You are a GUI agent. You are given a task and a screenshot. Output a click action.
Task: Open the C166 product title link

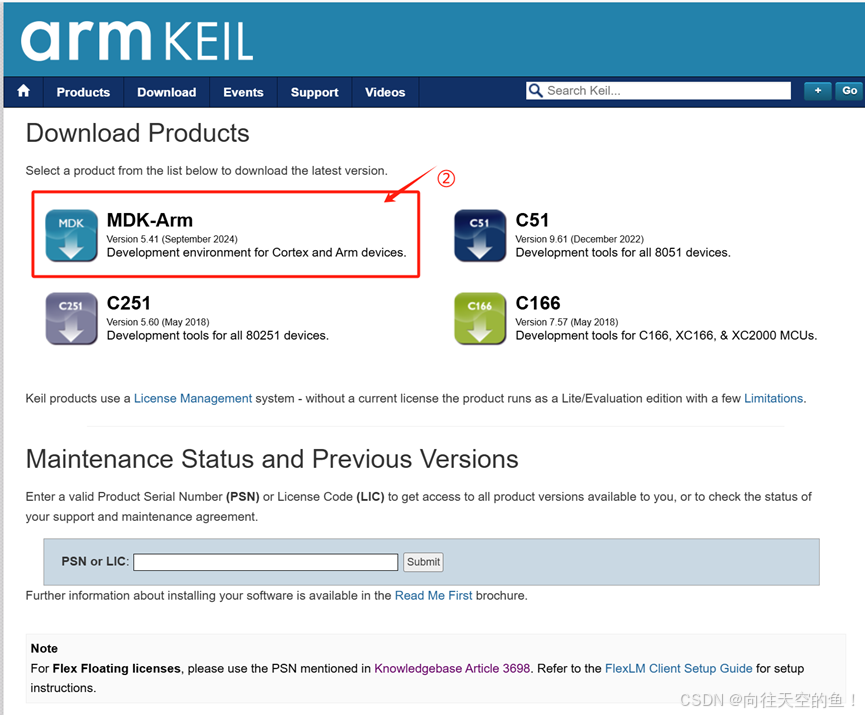538,303
